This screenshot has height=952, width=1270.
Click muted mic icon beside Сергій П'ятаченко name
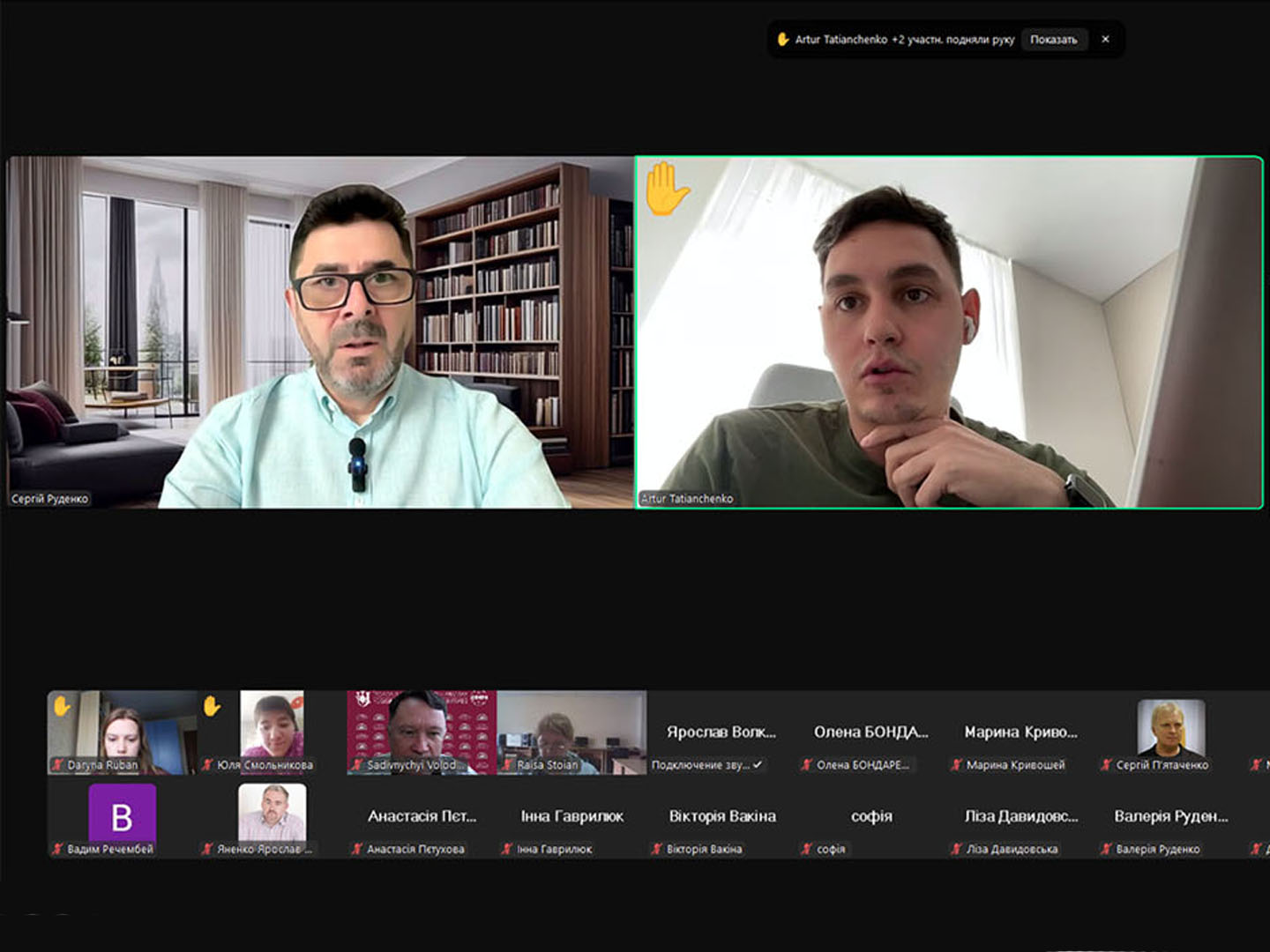pos(1106,765)
